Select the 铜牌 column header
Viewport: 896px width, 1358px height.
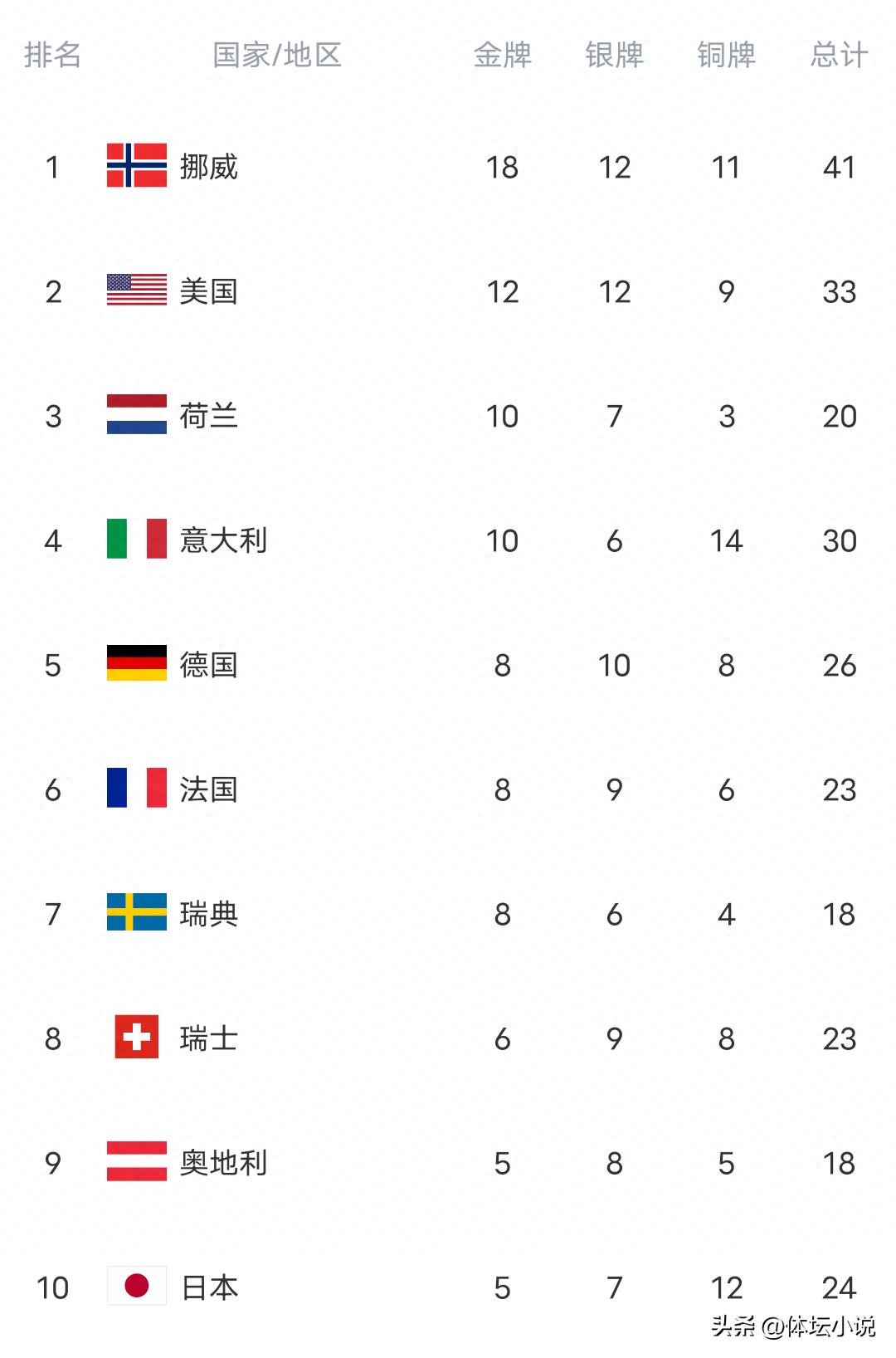coord(726,55)
